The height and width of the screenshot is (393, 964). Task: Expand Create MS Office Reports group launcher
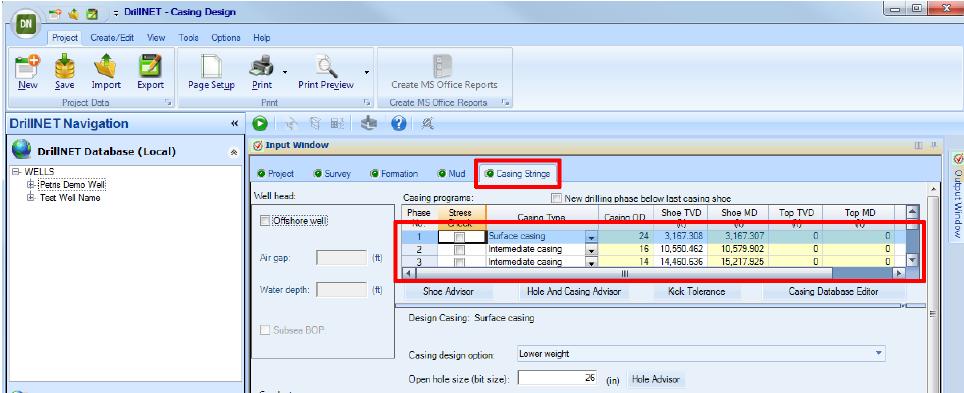tap(506, 103)
